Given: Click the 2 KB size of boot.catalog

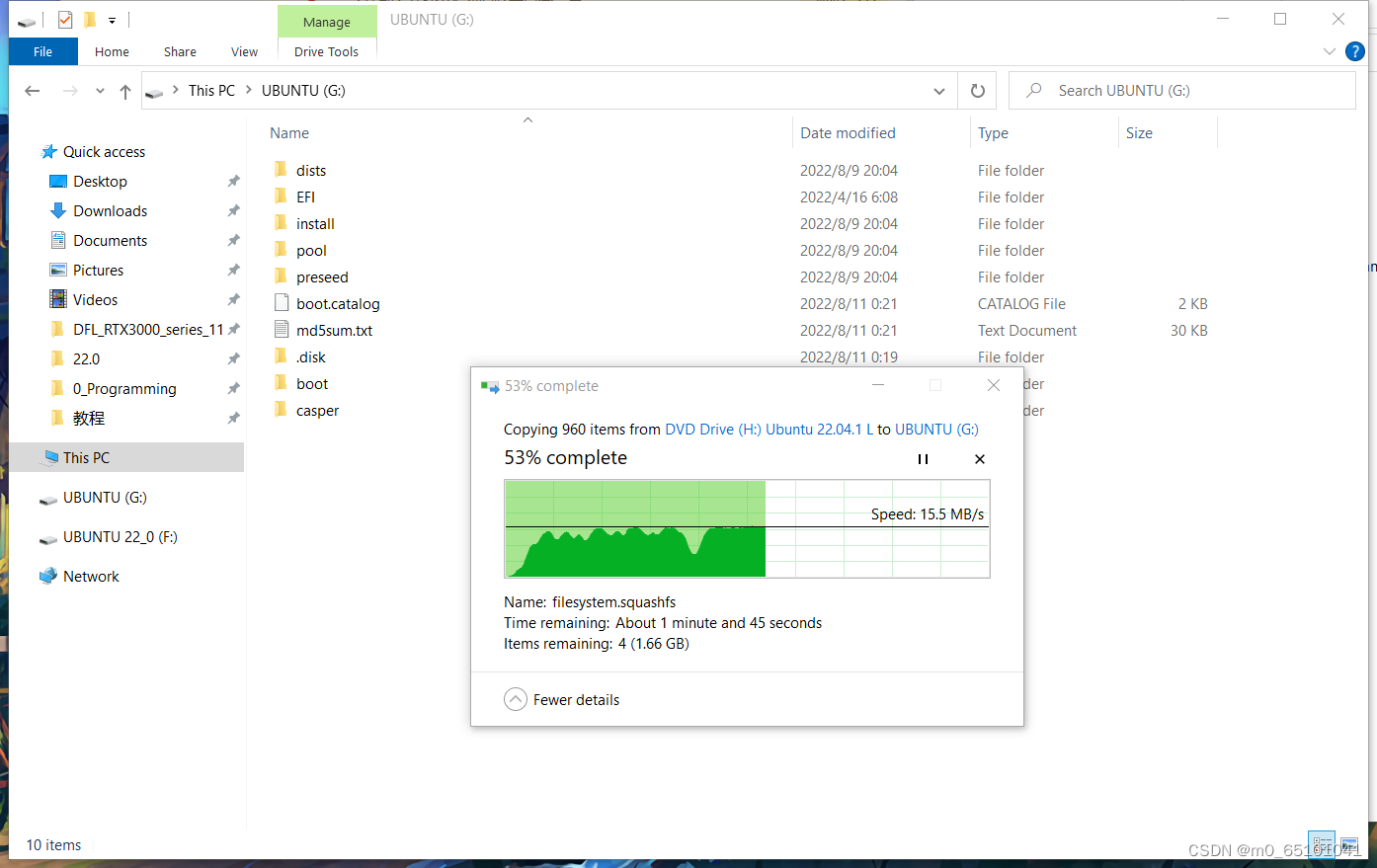Looking at the screenshot, I should pyautogui.click(x=1192, y=304).
